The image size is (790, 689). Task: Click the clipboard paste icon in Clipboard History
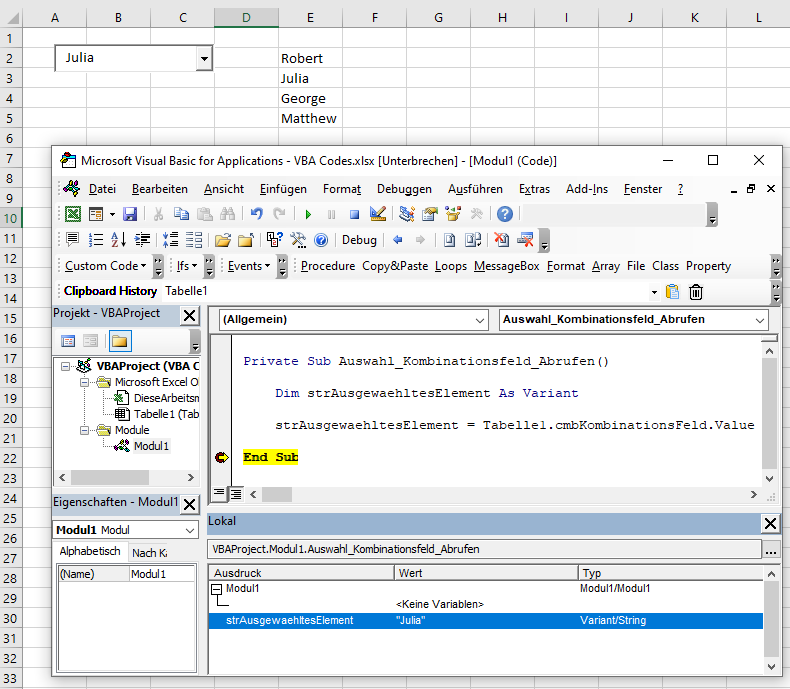pyautogui.click(x=672, y=292)
